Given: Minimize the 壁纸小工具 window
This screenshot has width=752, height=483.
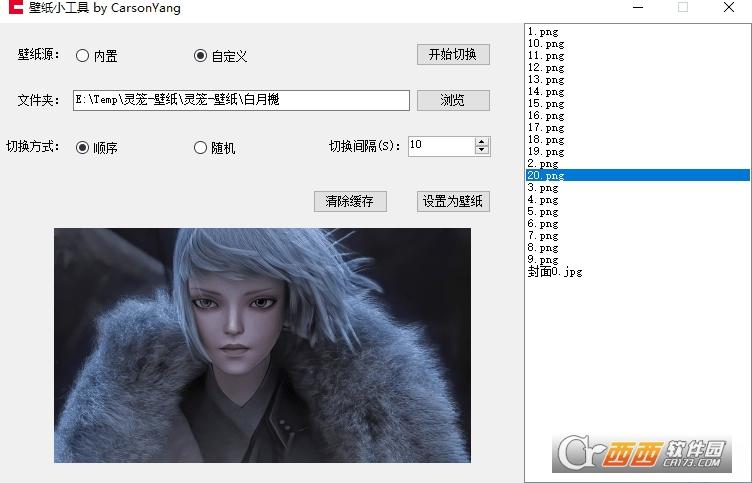Looking at the screenshot, I should (638, 7).
